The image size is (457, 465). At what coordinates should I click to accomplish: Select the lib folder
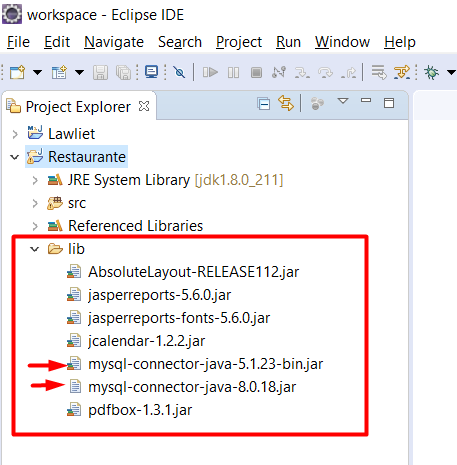(76, 249)
